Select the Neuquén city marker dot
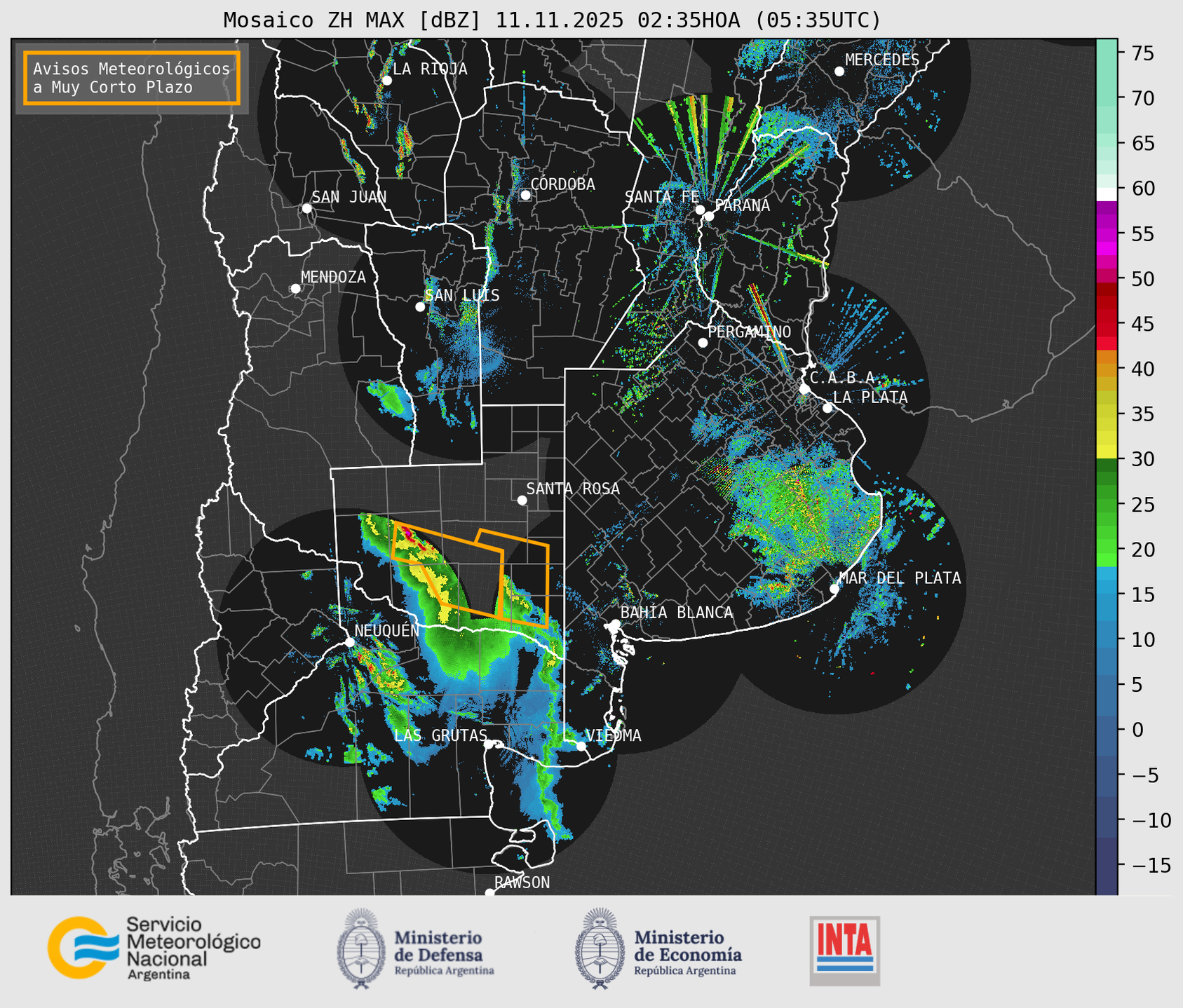This screenshot has width=1183, height=1008. click(x=349, y=642)
